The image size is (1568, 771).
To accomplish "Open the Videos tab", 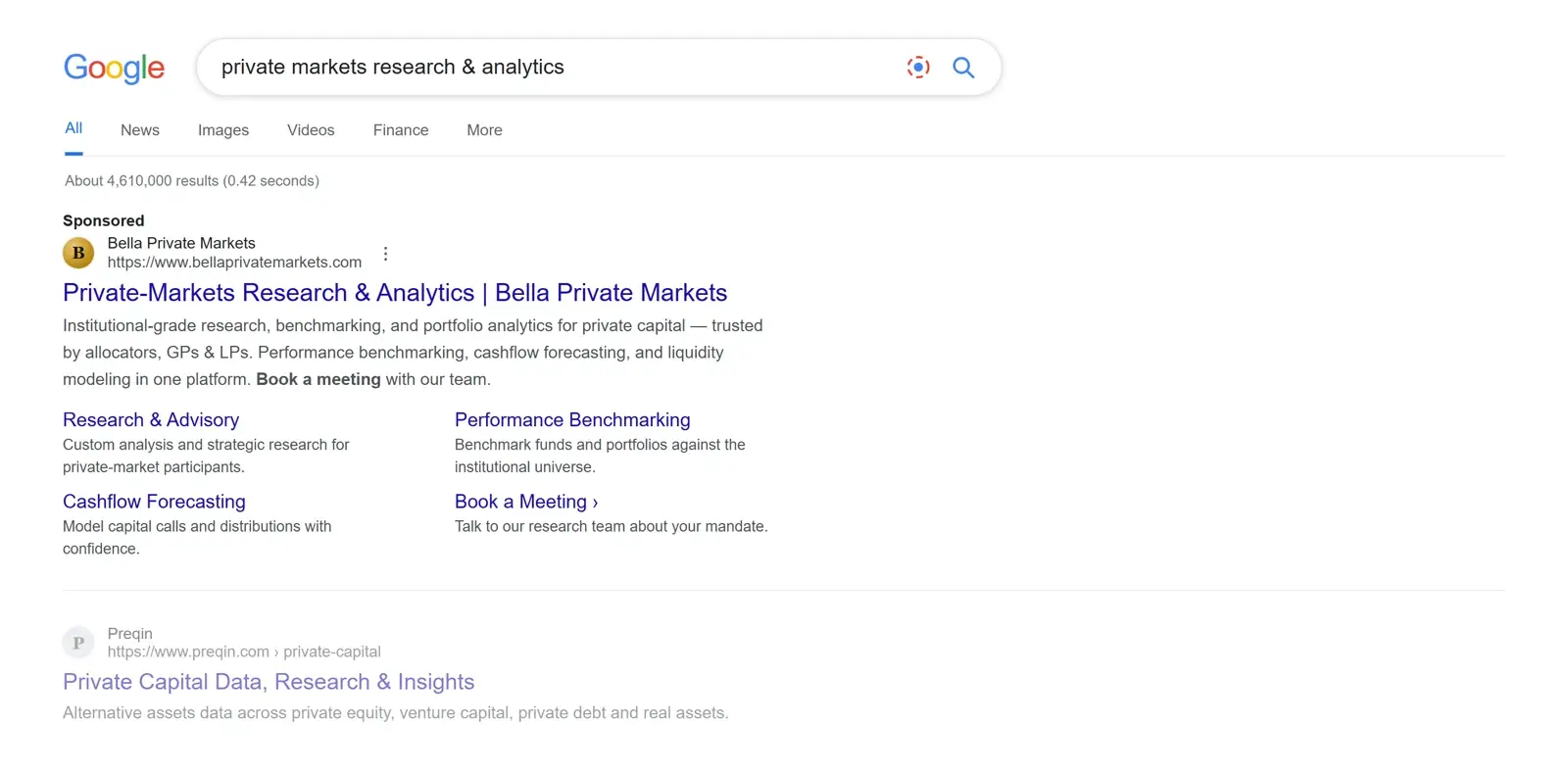I will click(311, 130).
